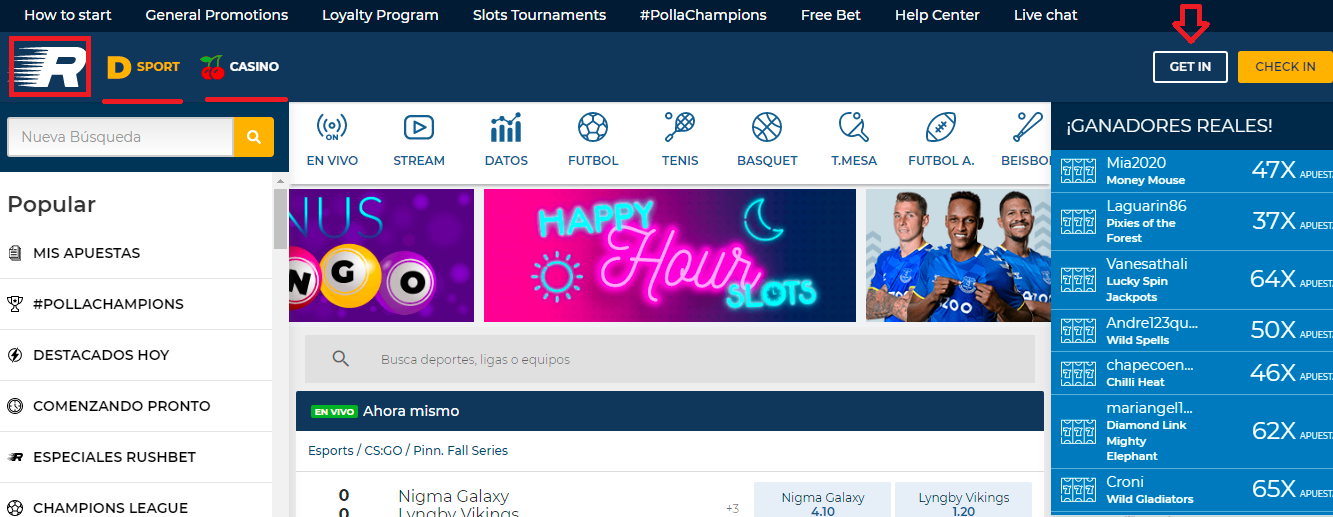Click the CS:GO breadcrumb link

(383, 451)
